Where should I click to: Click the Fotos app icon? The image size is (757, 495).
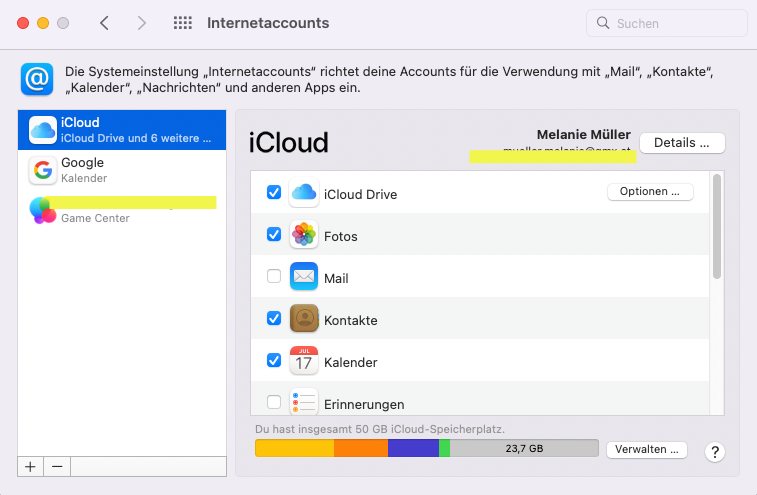coord(304,235)
